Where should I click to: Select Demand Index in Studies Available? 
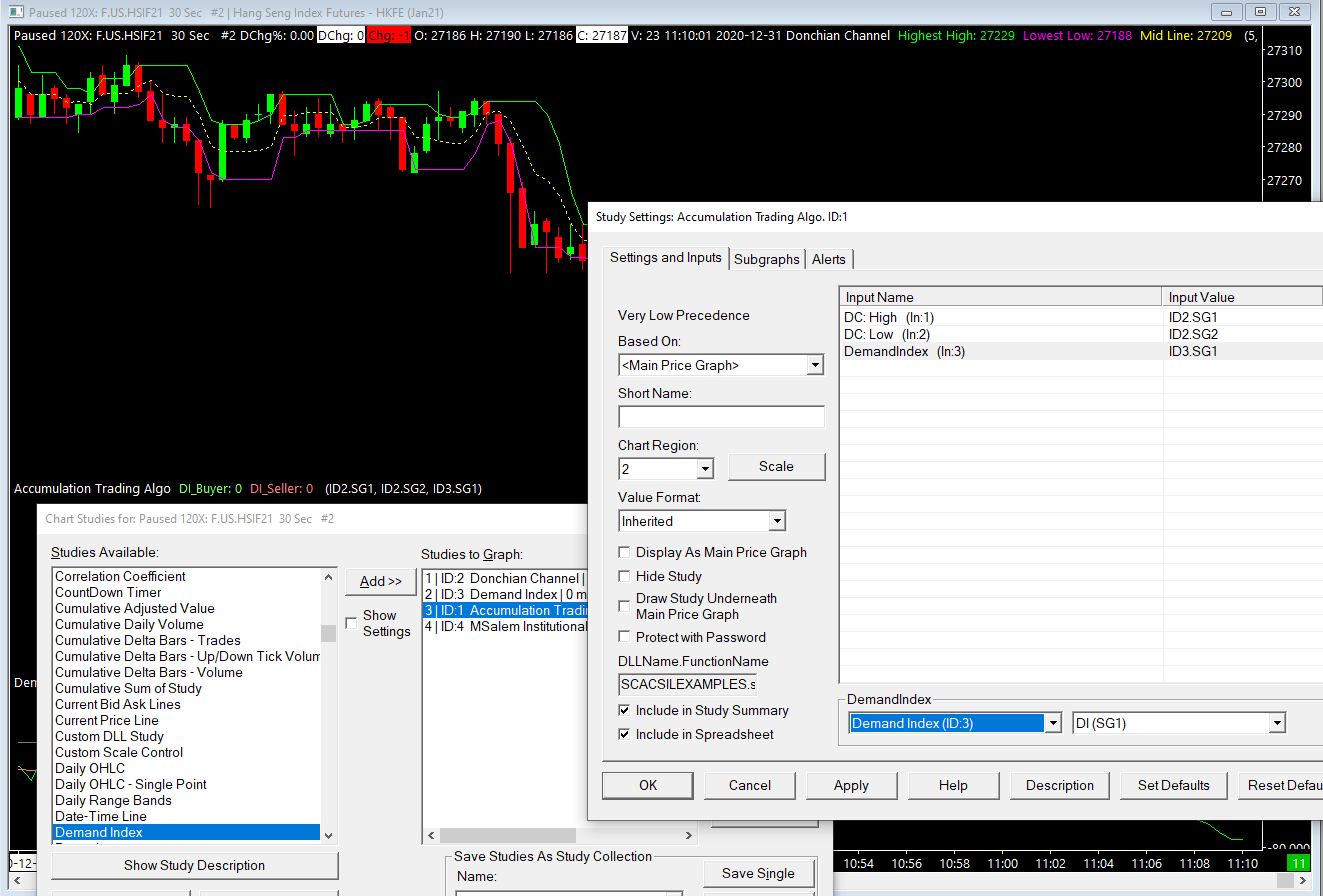(x=186, y=832)
